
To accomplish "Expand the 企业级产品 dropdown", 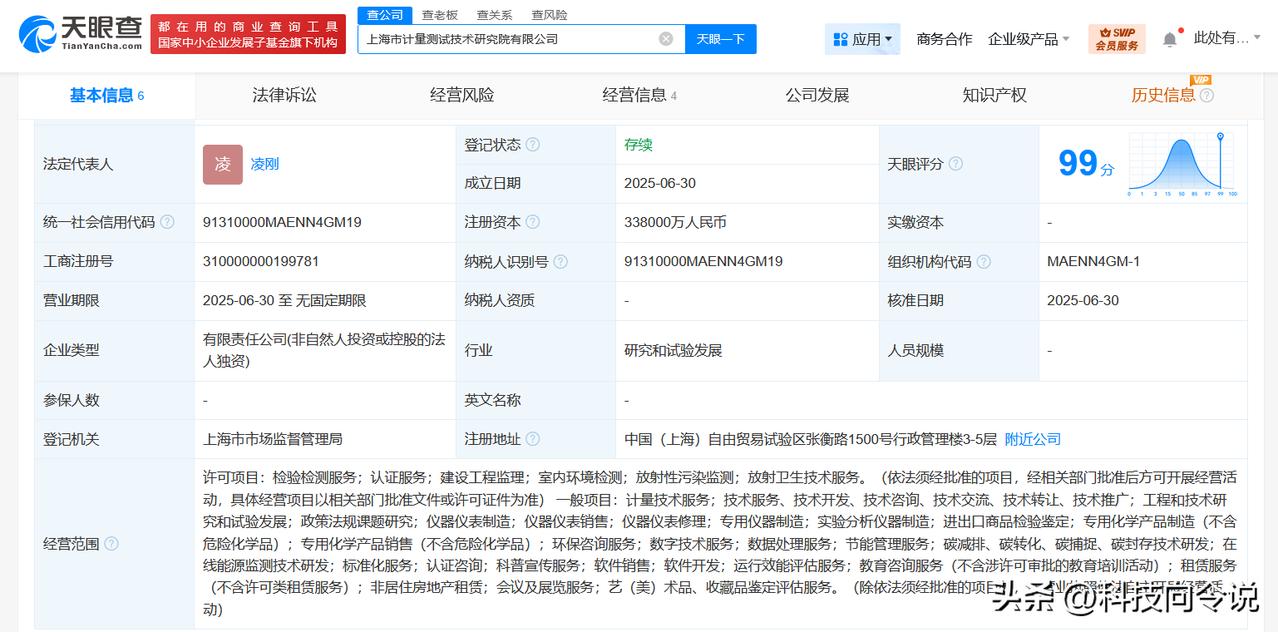I will tap(1029, 39).
